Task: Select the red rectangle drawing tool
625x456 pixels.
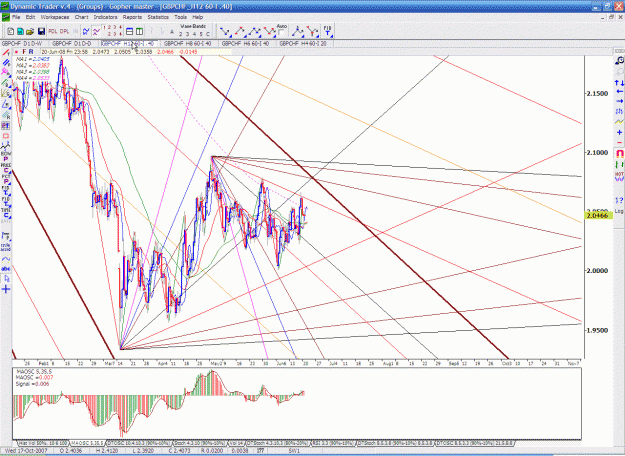Action: pyautogui.click(x=6, y=137)
